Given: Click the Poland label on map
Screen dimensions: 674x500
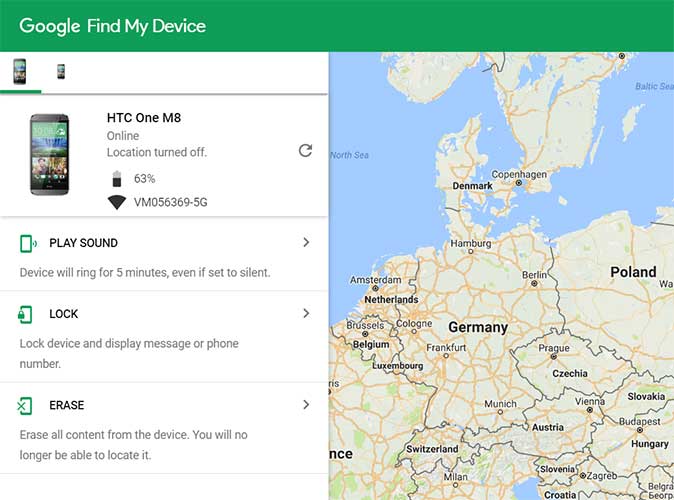Looking at the screenshot, I should click(633, 272).
